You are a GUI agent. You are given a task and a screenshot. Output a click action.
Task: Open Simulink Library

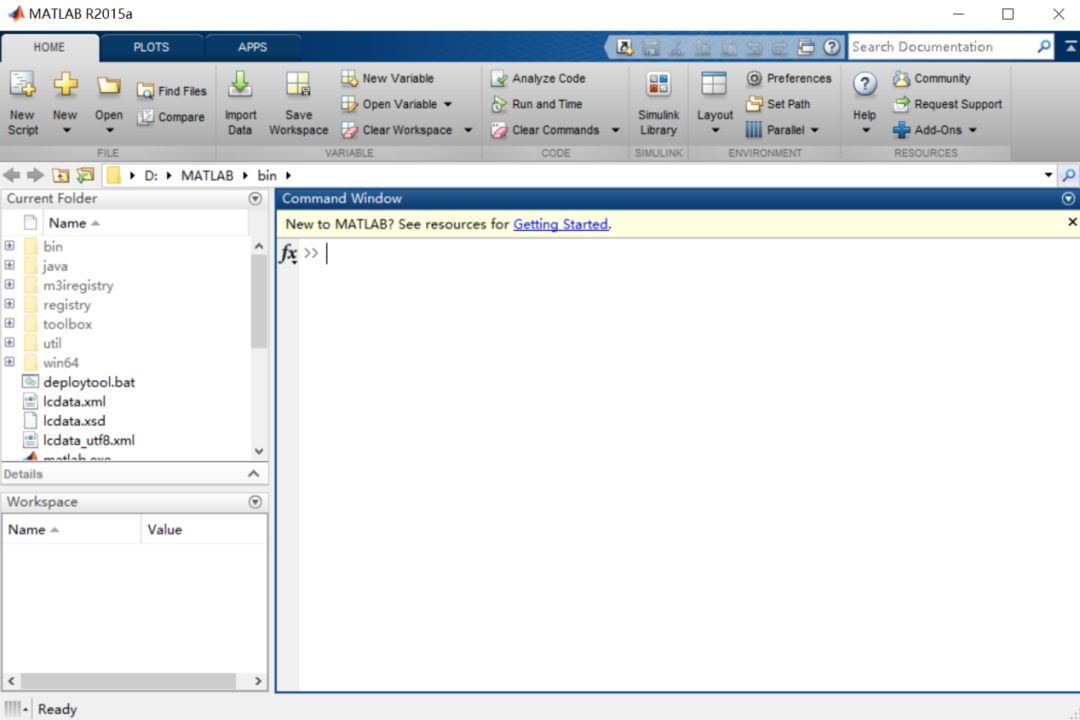(658, 103)
